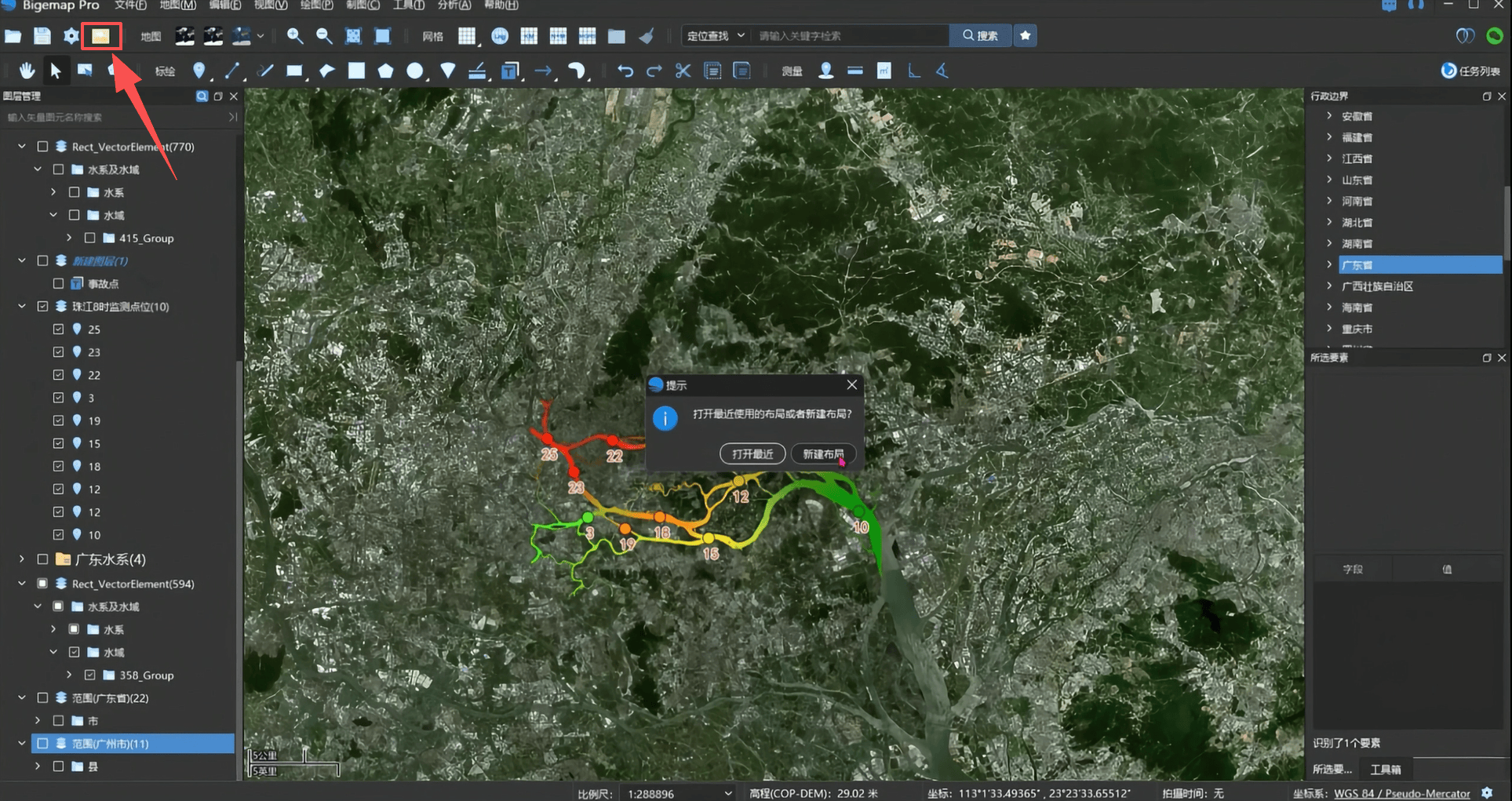Click the layer name search field
Screen dimensions: 1512x801
click(x=115, y=118)
